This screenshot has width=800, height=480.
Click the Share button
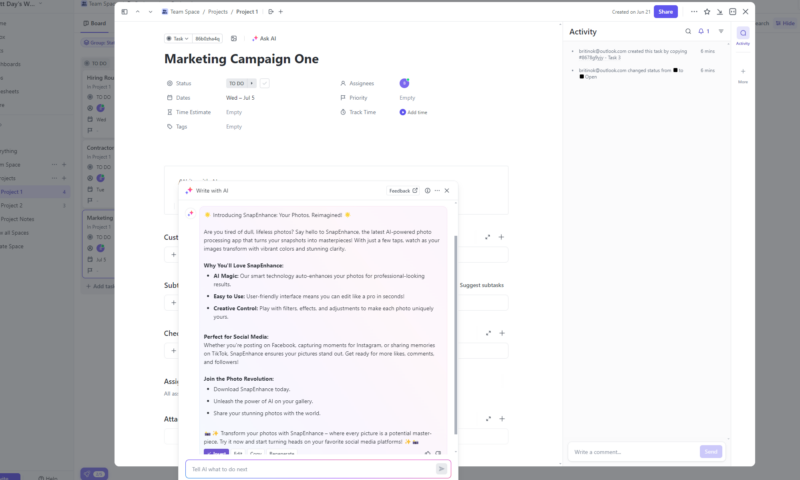666,12
